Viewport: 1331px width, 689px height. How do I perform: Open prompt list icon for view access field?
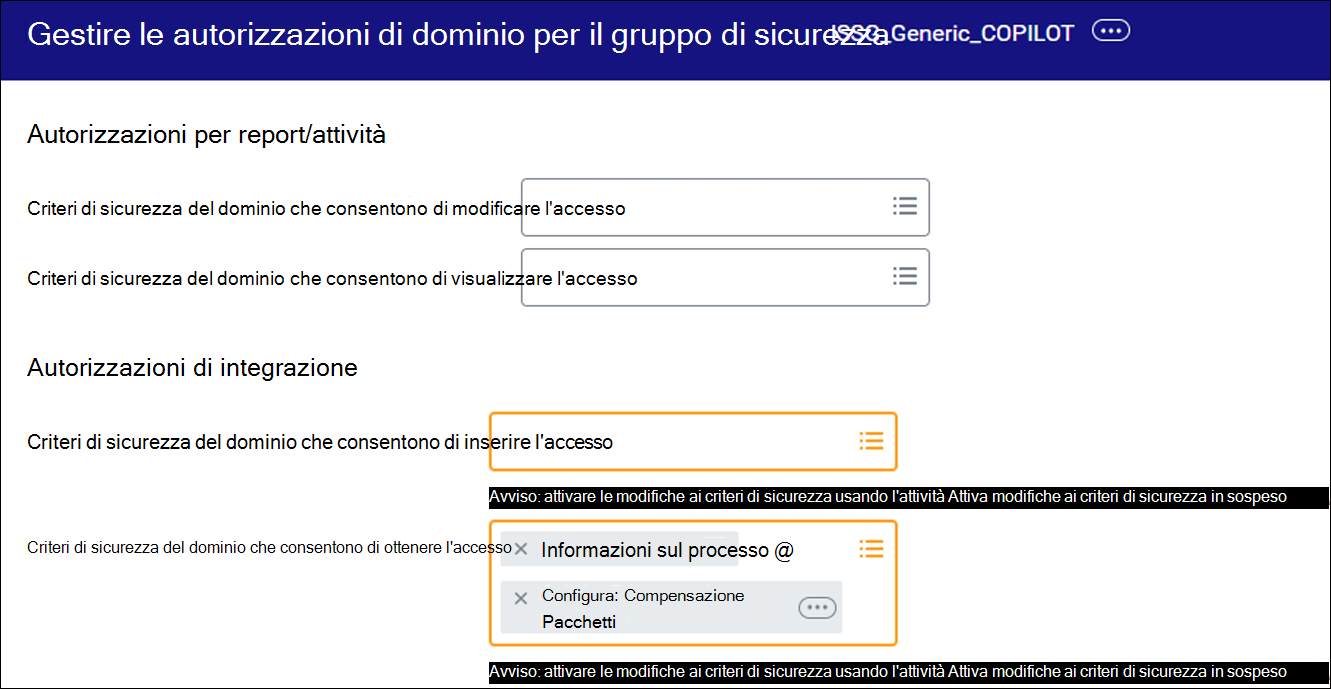[905, 276]
